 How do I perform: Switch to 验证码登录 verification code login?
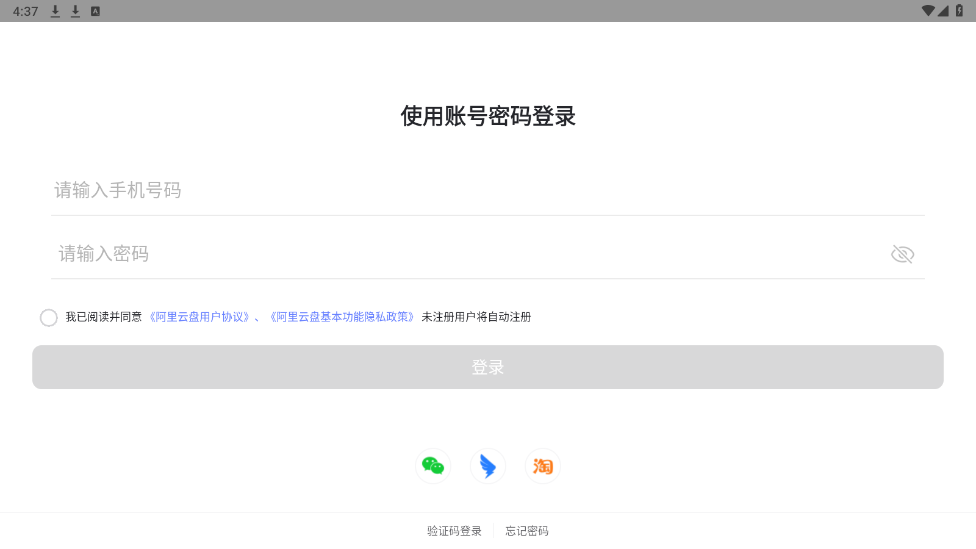coord(454,531)
